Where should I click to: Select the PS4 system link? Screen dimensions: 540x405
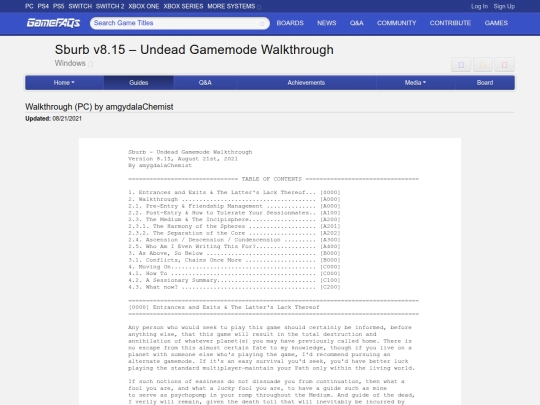point(43,6)
